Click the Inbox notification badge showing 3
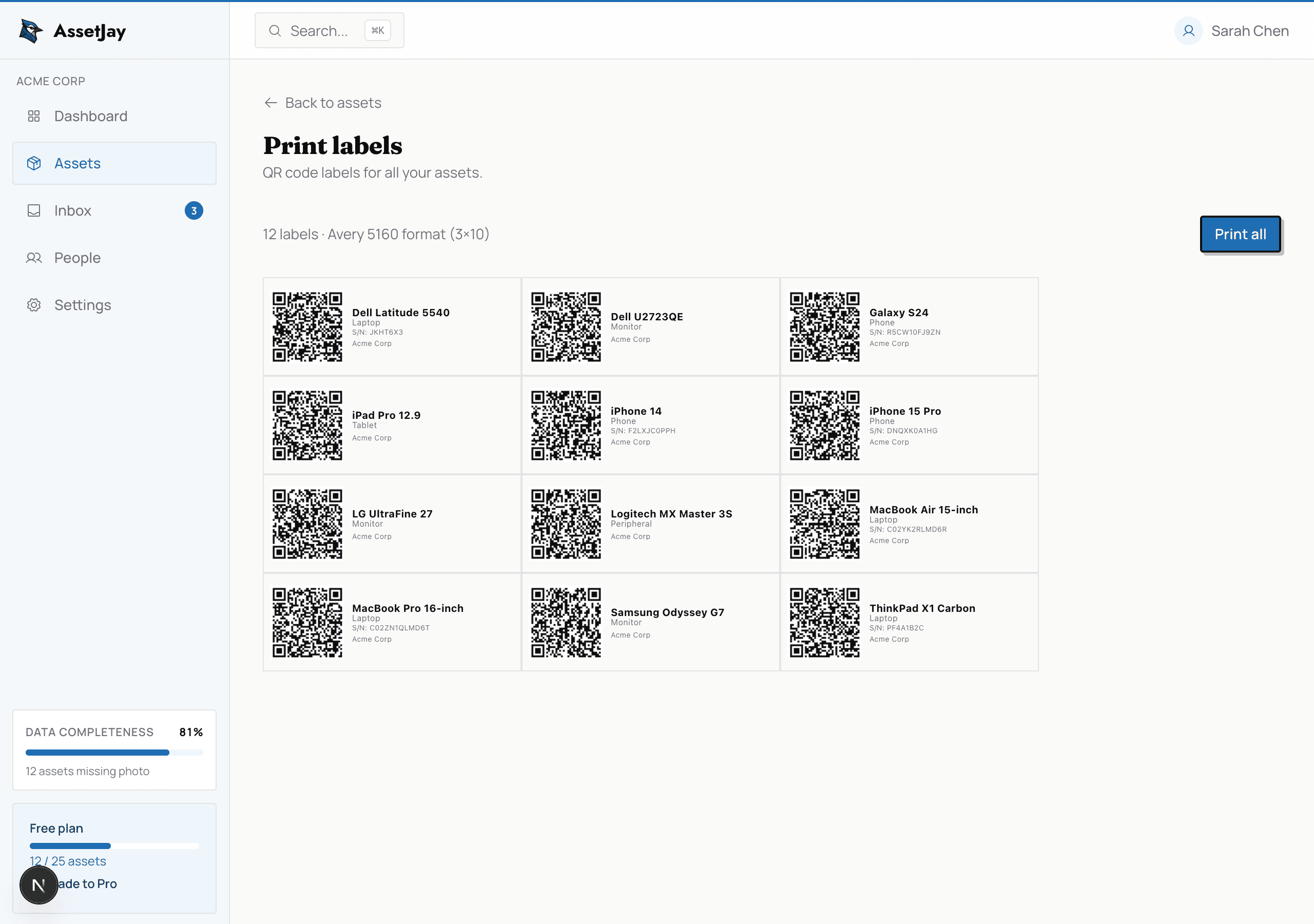The width and height of the screenshot is (1314, 924). coord(194,210)
